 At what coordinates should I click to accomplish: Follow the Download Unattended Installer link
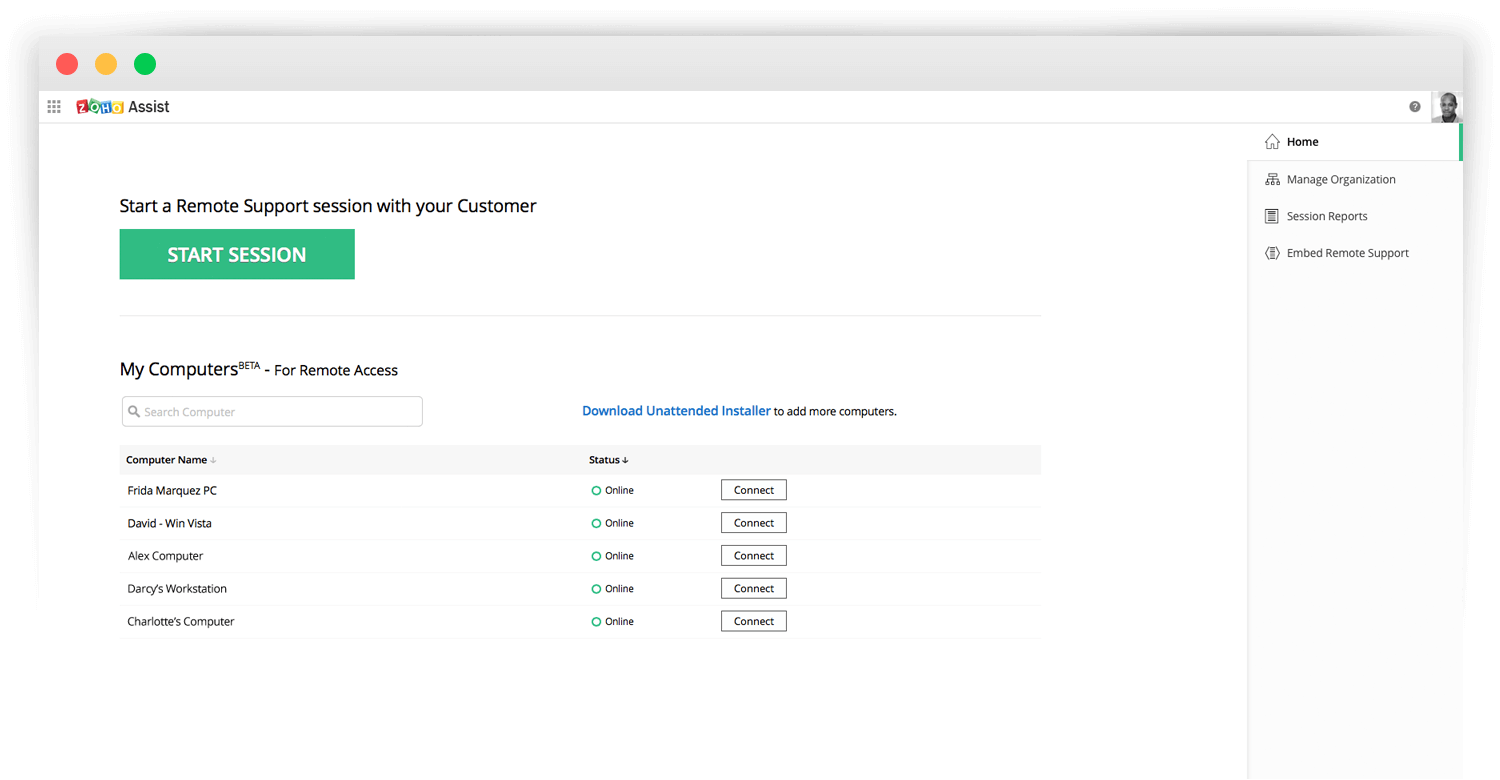(x=676, y=411)
